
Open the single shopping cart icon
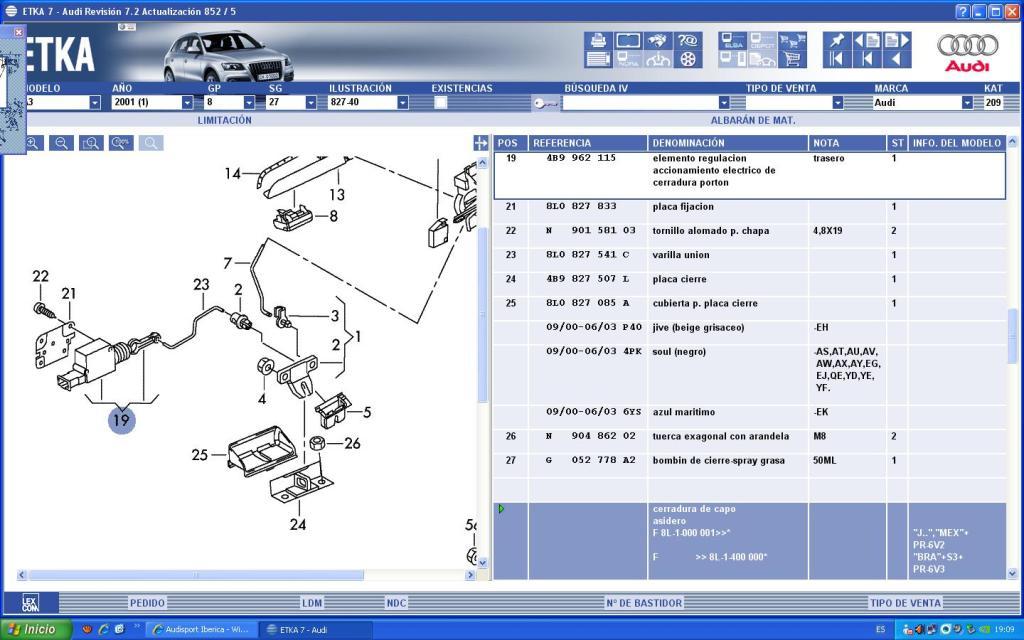click(x=792, y=59)
